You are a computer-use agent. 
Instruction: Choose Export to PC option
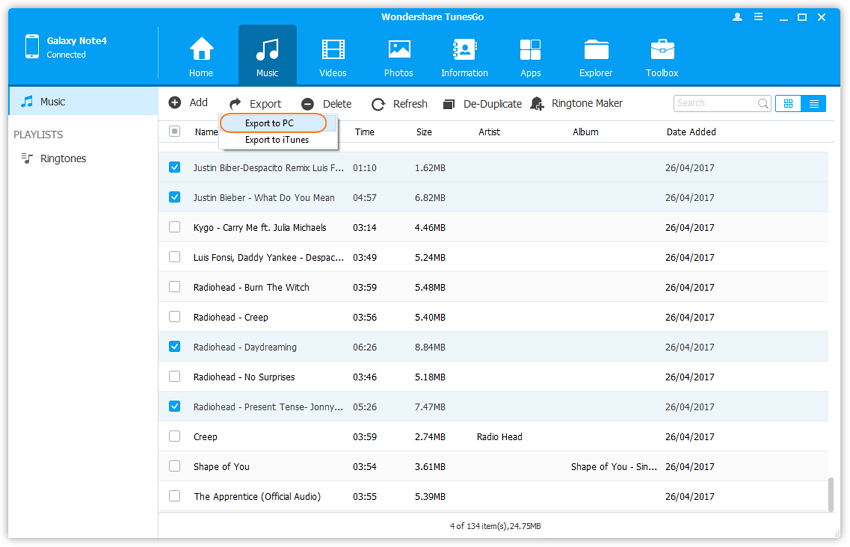point(272,123)
